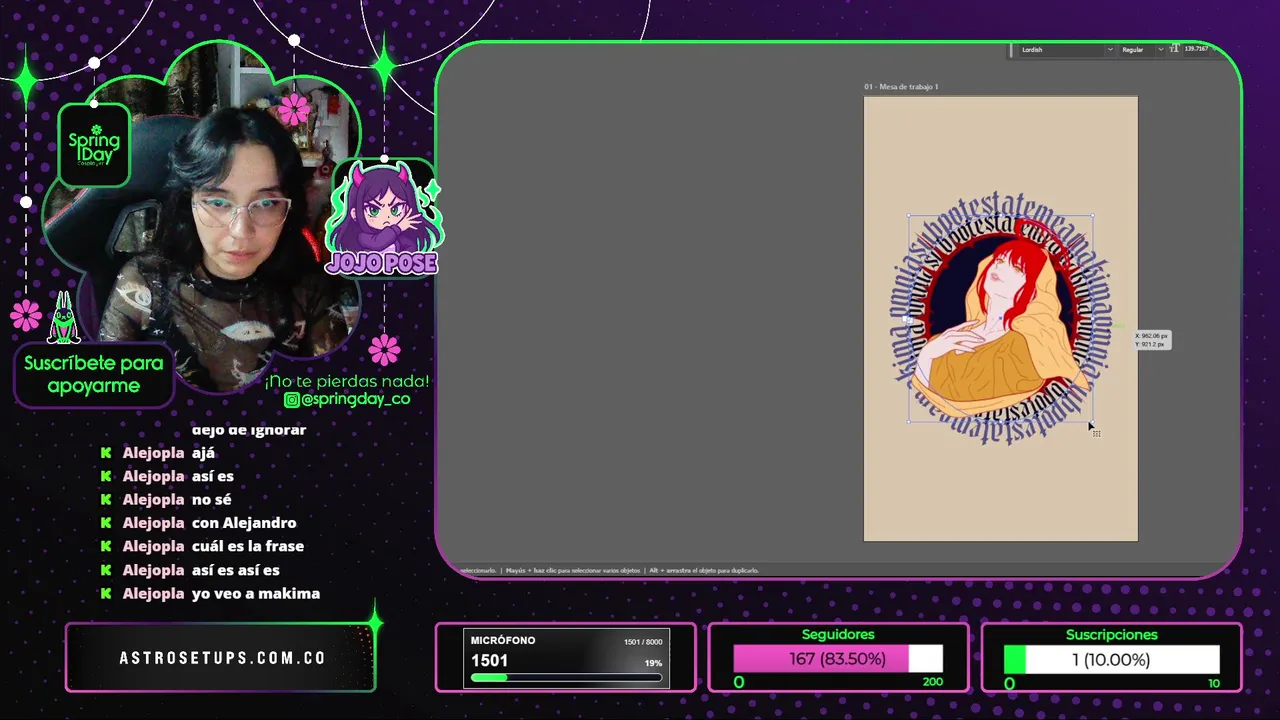Click the 'Mayús + haz clic' status hint
1280x720 pixels.
[573, 570]
